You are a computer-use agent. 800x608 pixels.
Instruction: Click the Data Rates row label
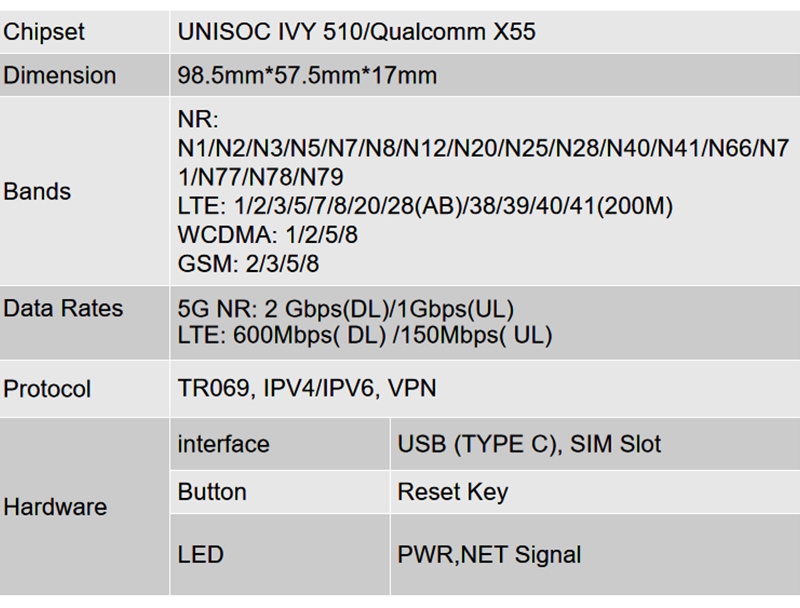[63, 308]
